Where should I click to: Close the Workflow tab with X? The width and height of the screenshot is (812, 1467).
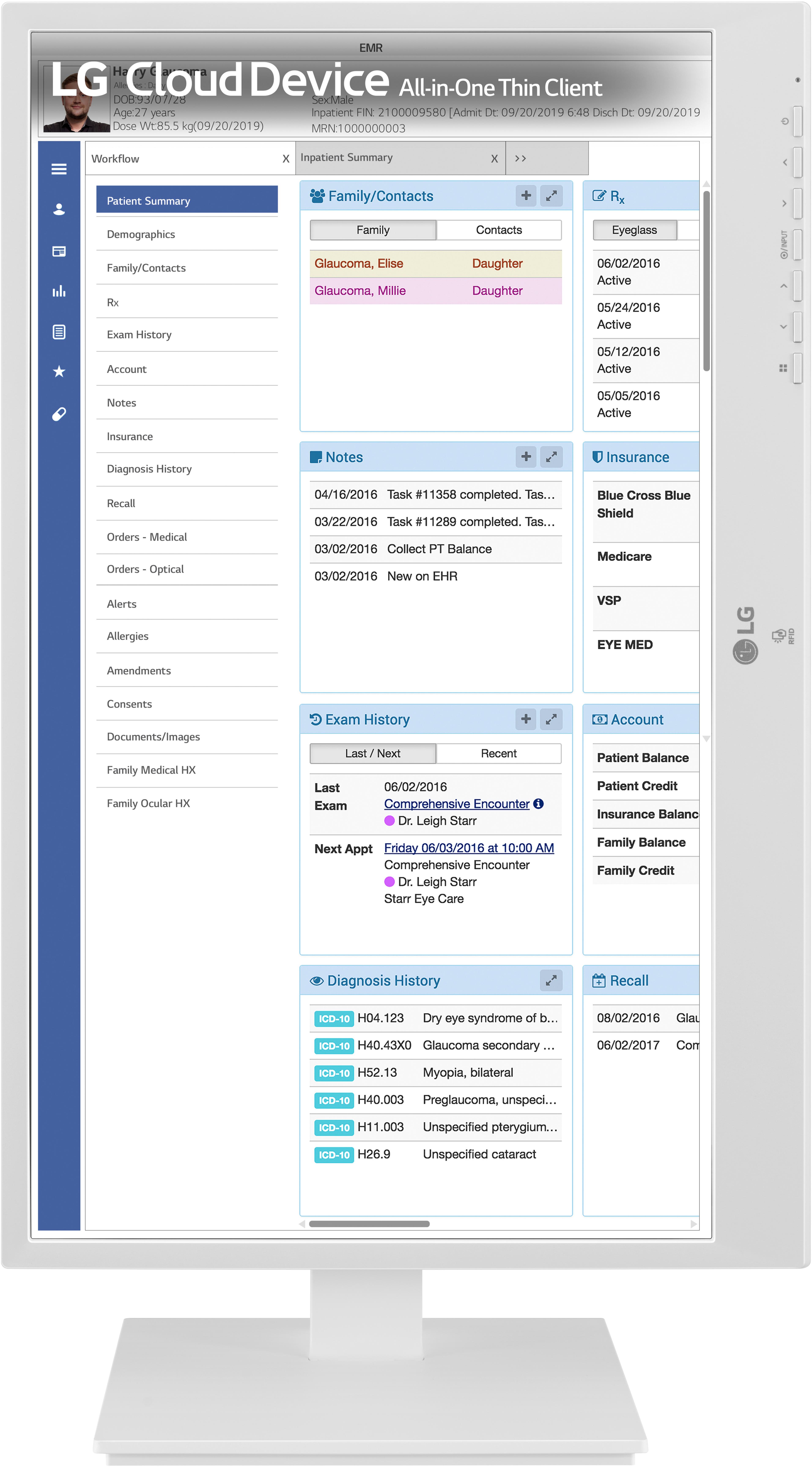(x=286, y=159)
